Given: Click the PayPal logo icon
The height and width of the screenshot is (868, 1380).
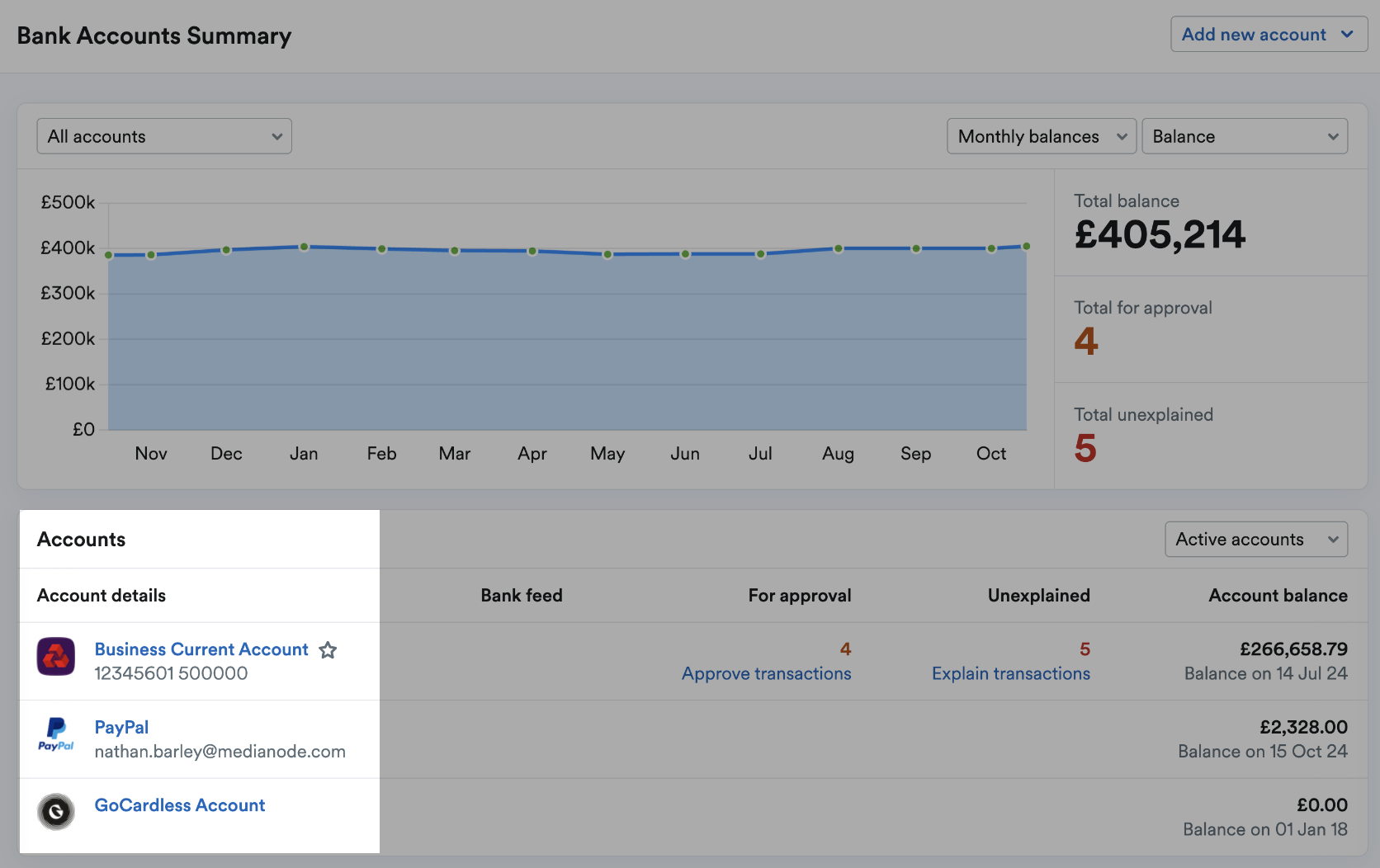Looking at the screenshot, I should (x=55, y=735).
